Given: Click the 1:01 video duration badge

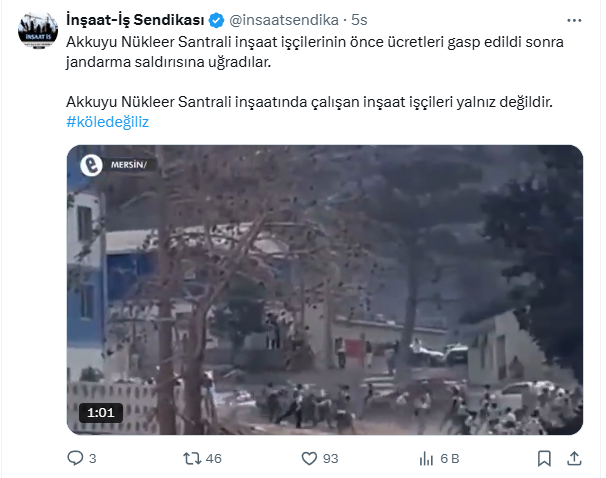Looking at the screenshot, I should pos(101,413).
